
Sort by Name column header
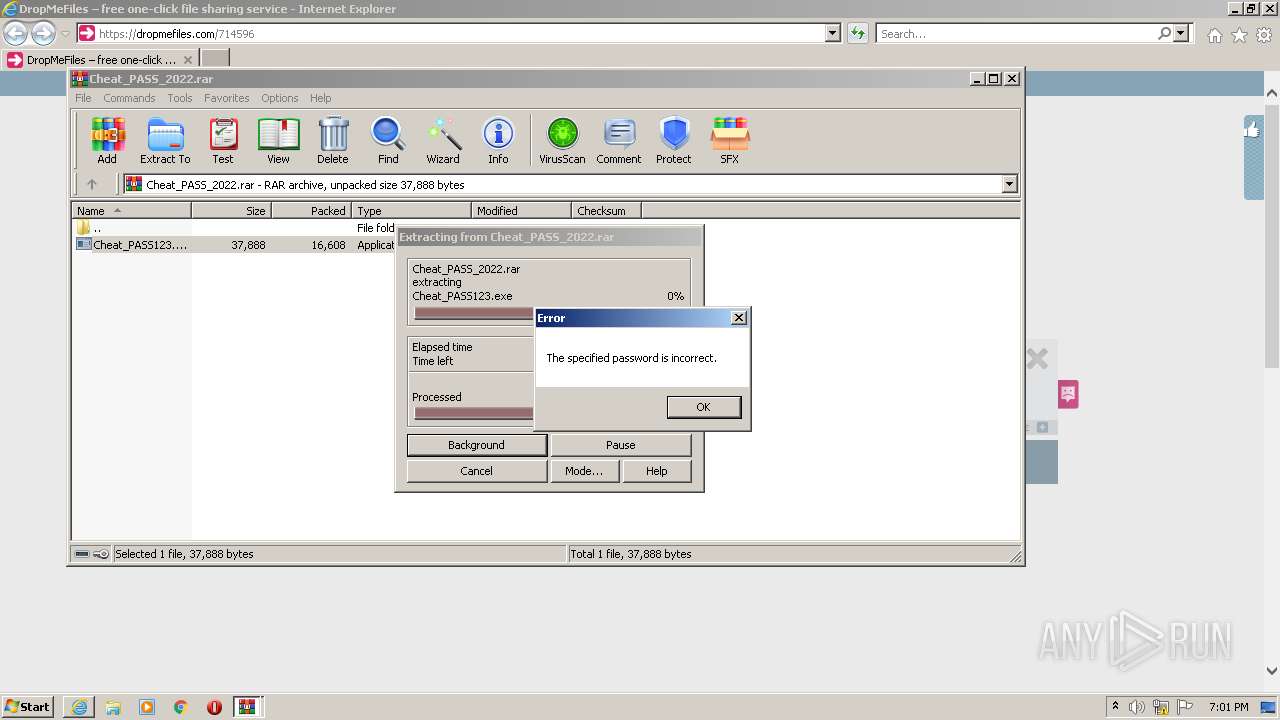[131, 211]
